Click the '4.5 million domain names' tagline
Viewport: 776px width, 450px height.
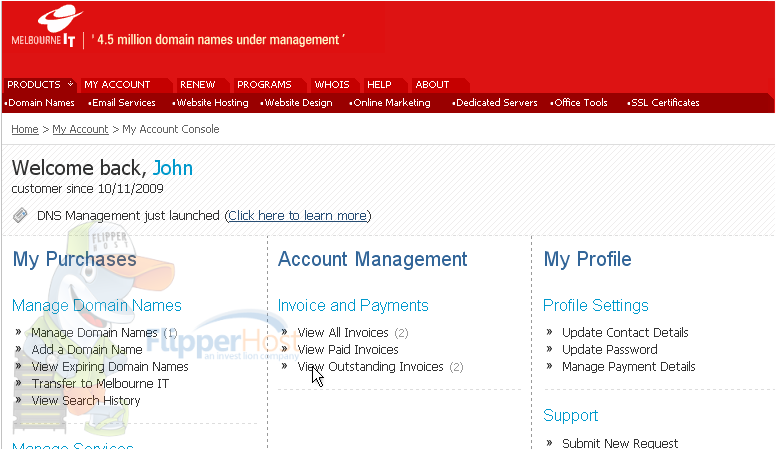(x=218, y=40)
